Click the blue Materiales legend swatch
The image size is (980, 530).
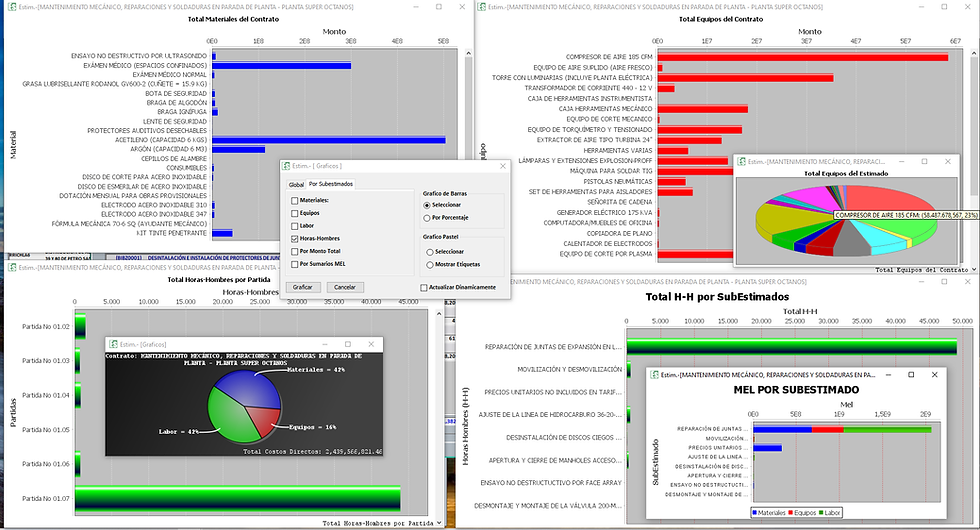click(x=755, y=512)
